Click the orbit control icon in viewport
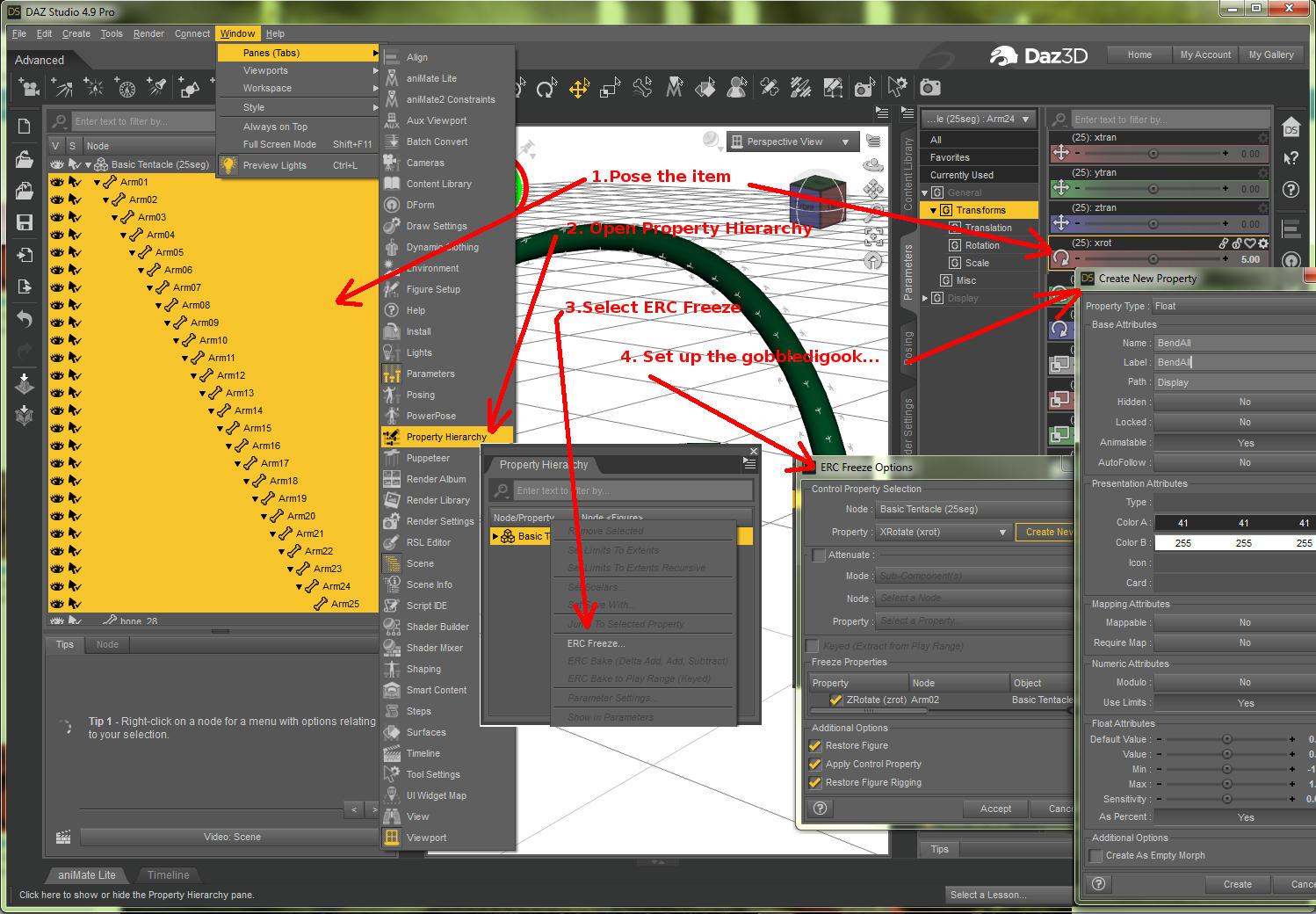Screen dimensions: 1316x914 coord(873,164)
